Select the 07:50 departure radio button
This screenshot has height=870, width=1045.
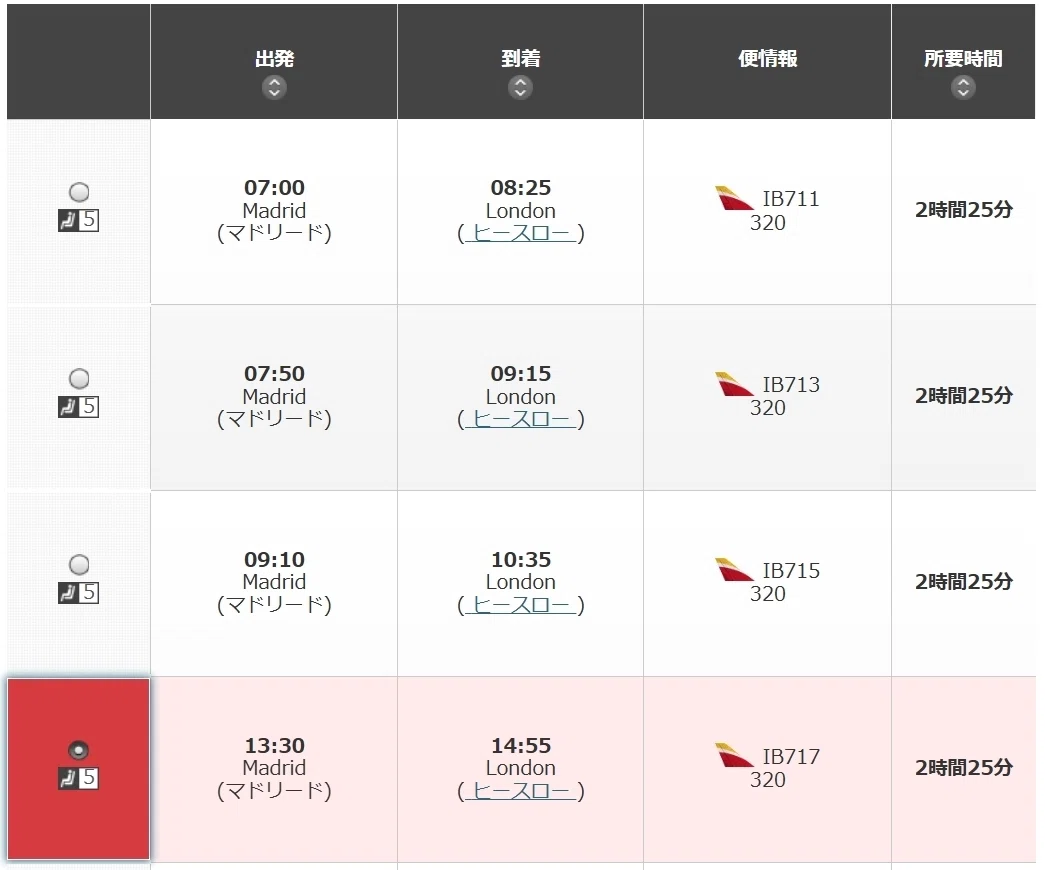(79, 379)
